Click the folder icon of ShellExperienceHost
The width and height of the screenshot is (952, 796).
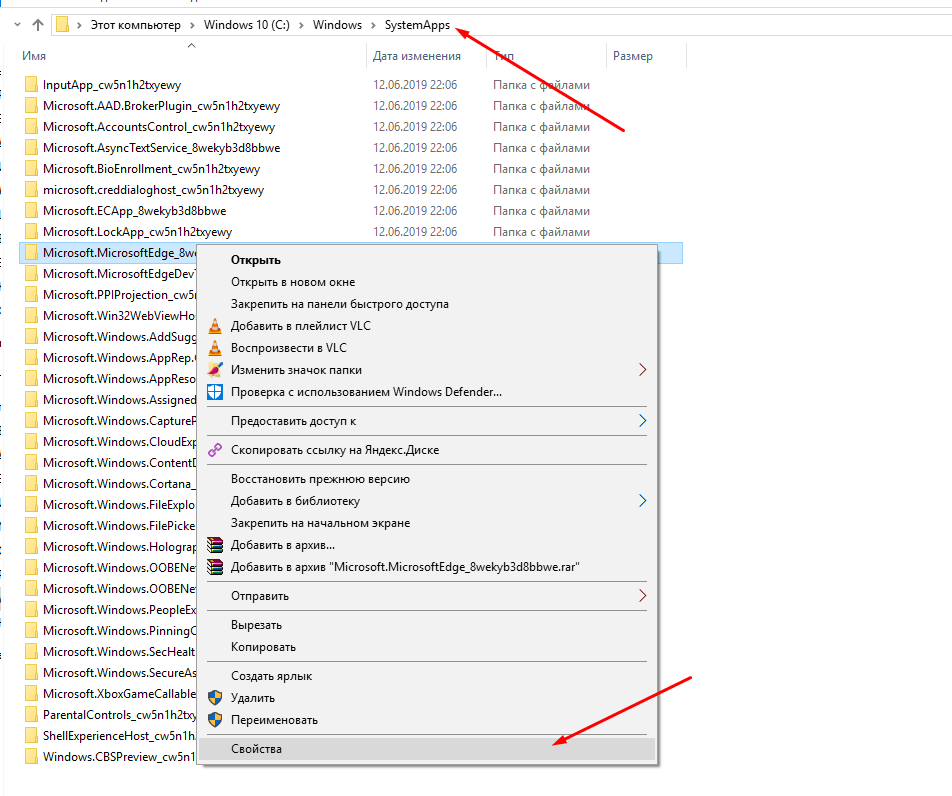point(32,736)
